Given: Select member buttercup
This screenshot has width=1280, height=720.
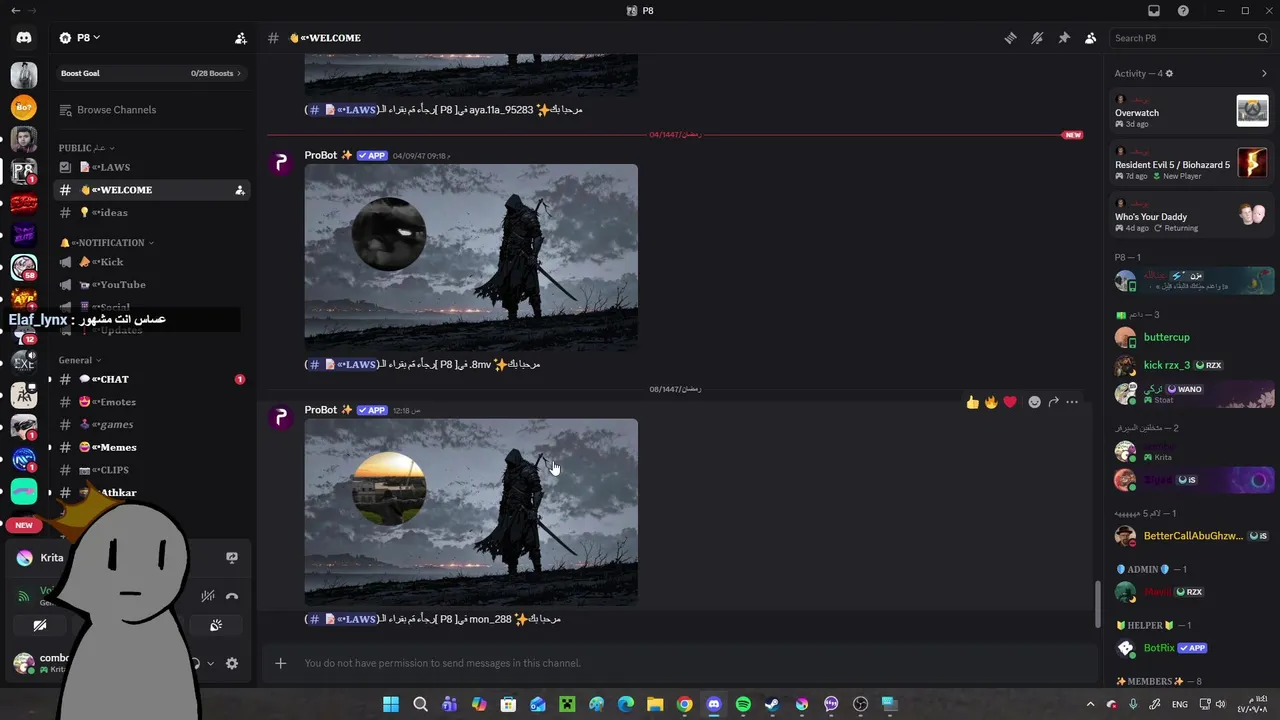Looking at the screenshot, I should coord(1191,338).
